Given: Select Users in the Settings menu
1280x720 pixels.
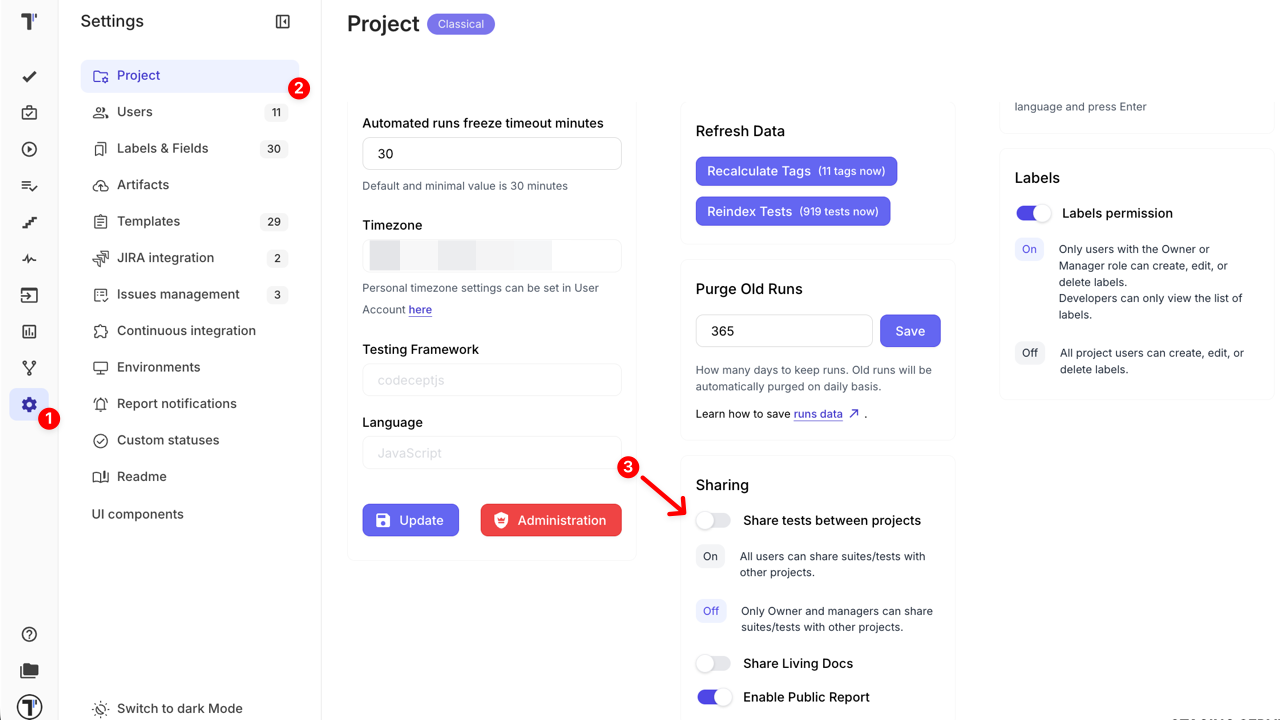Looking at the screenshot, I should point(135,112).
